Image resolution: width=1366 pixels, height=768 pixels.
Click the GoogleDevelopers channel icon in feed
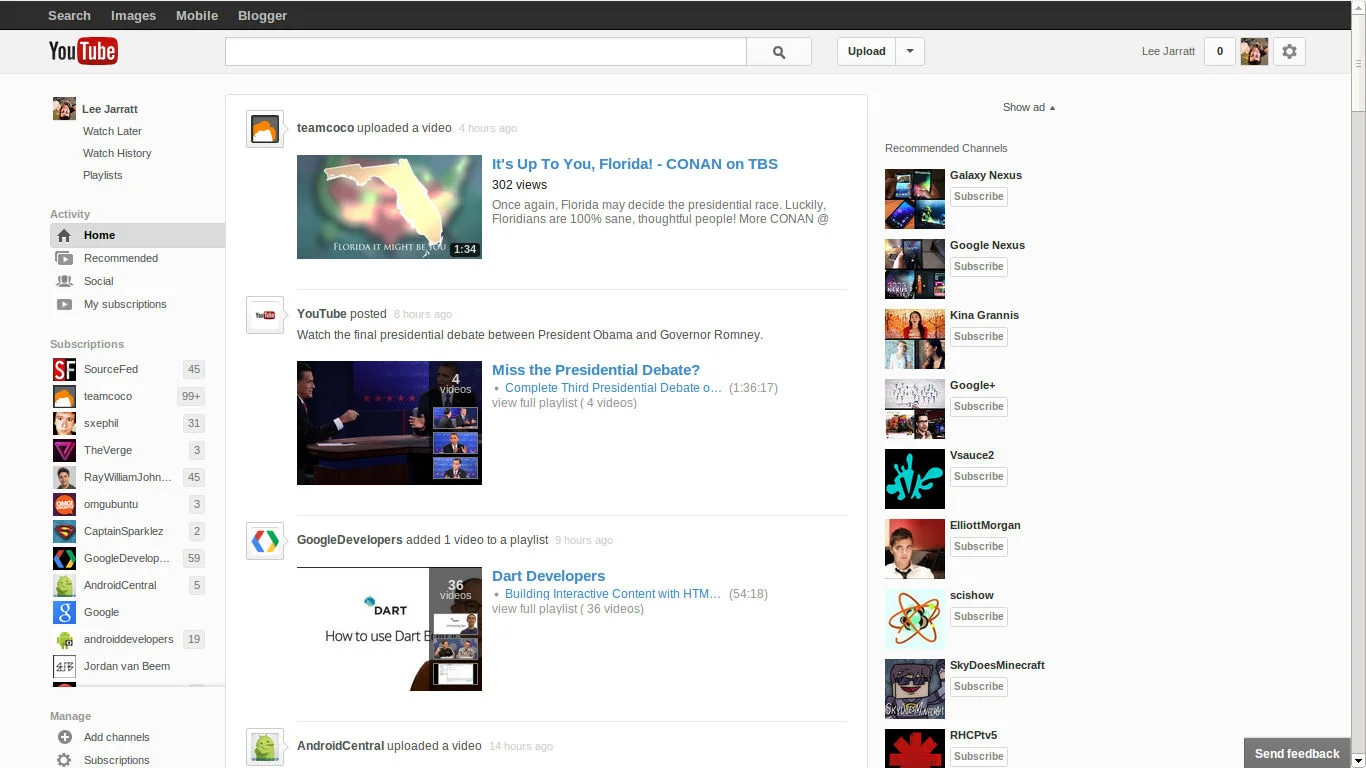click(265, 541)
